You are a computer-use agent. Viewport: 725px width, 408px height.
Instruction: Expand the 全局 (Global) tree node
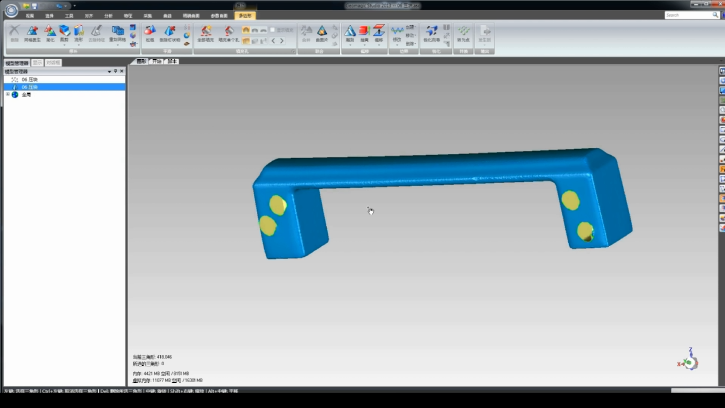pos(6,94)
